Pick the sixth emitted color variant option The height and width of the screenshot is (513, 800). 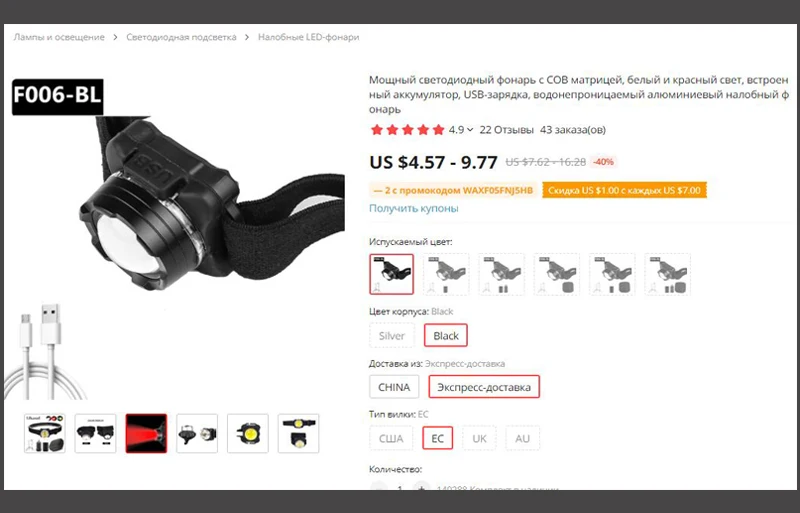click(667, 274)
